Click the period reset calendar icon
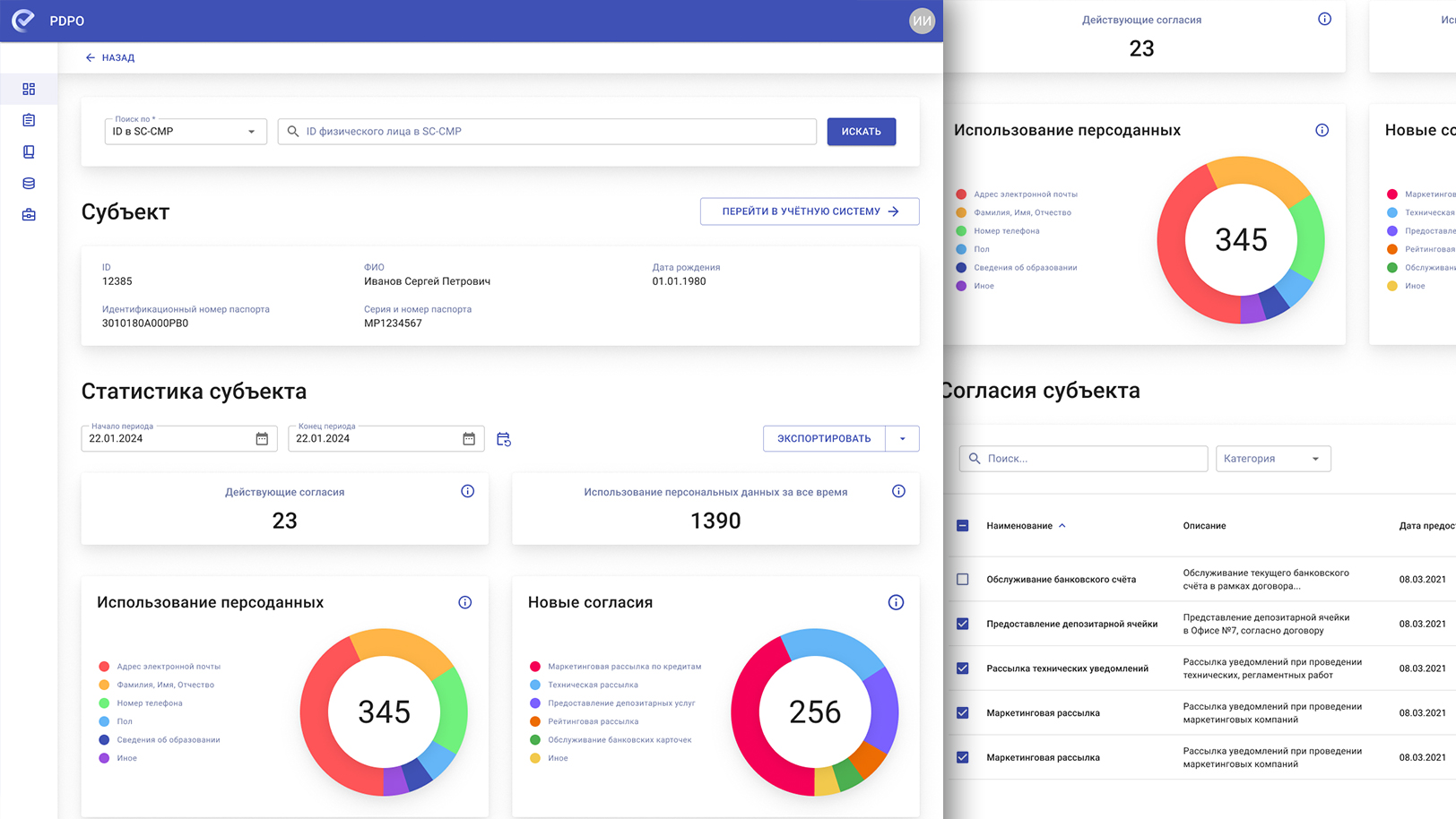Screen dimensions: 1456x819 tap(504, 439)
